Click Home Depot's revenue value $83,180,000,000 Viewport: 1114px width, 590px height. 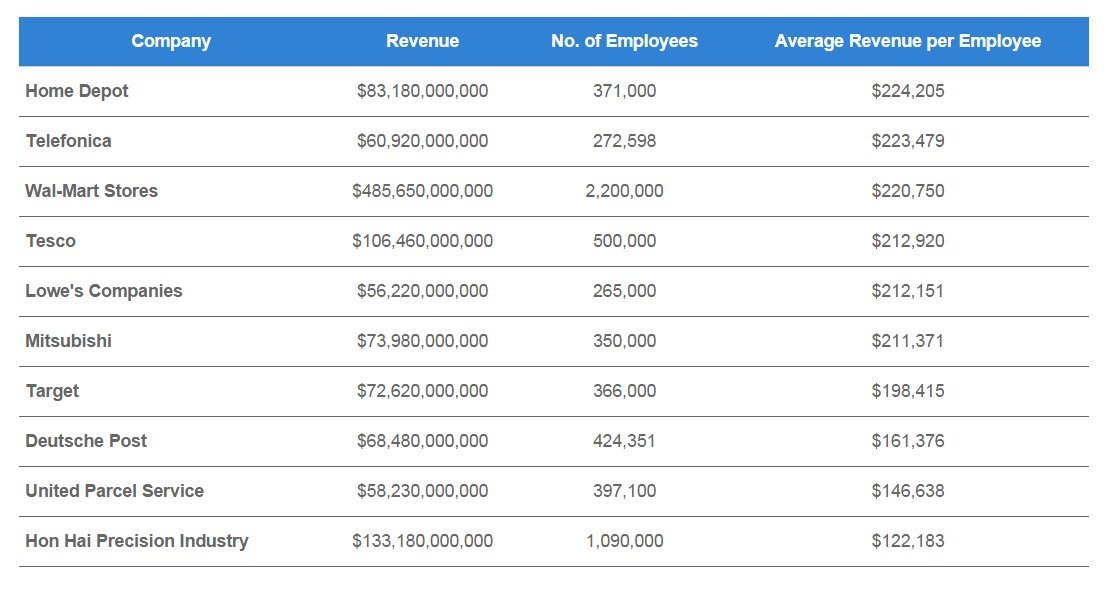click(421, 91)
